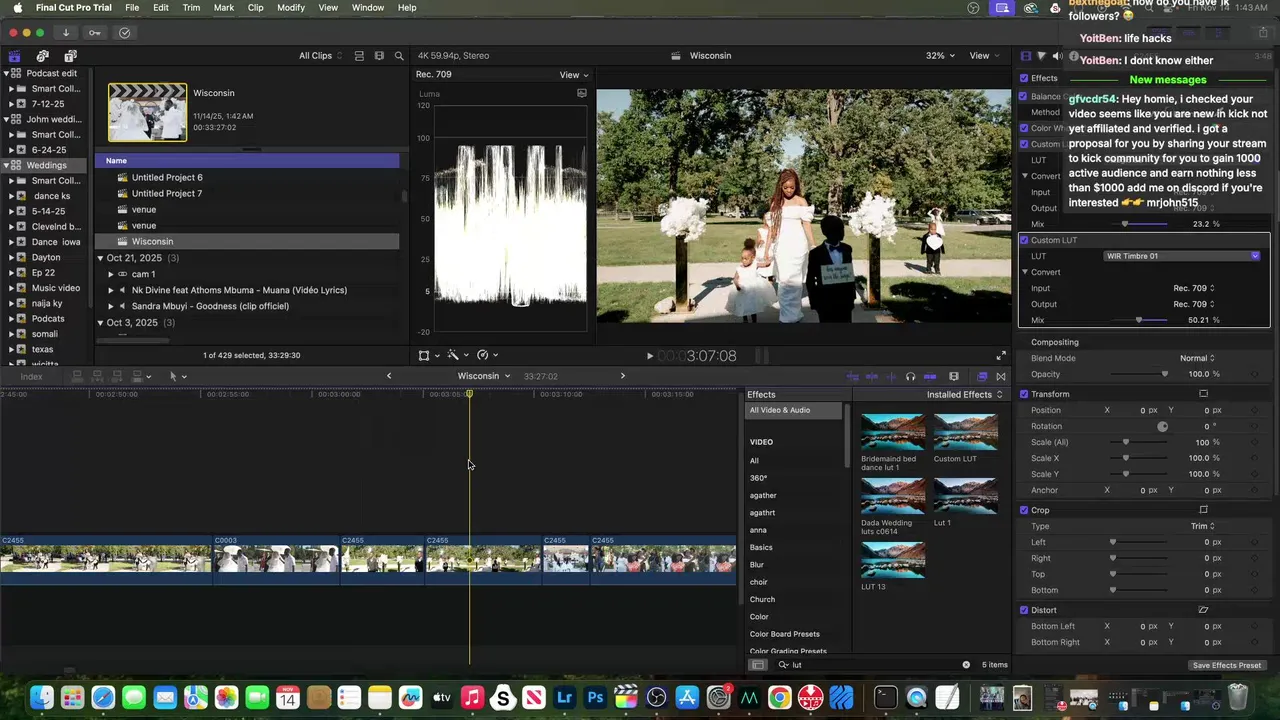Open the Trim menu

point(191,8)
